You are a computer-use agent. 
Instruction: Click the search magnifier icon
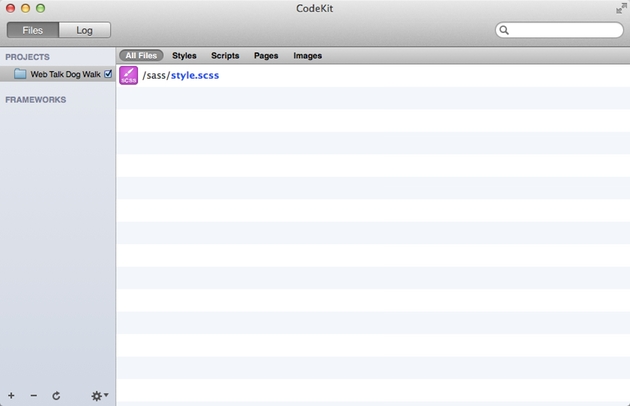pyautogui.click(x=504, y=30)
